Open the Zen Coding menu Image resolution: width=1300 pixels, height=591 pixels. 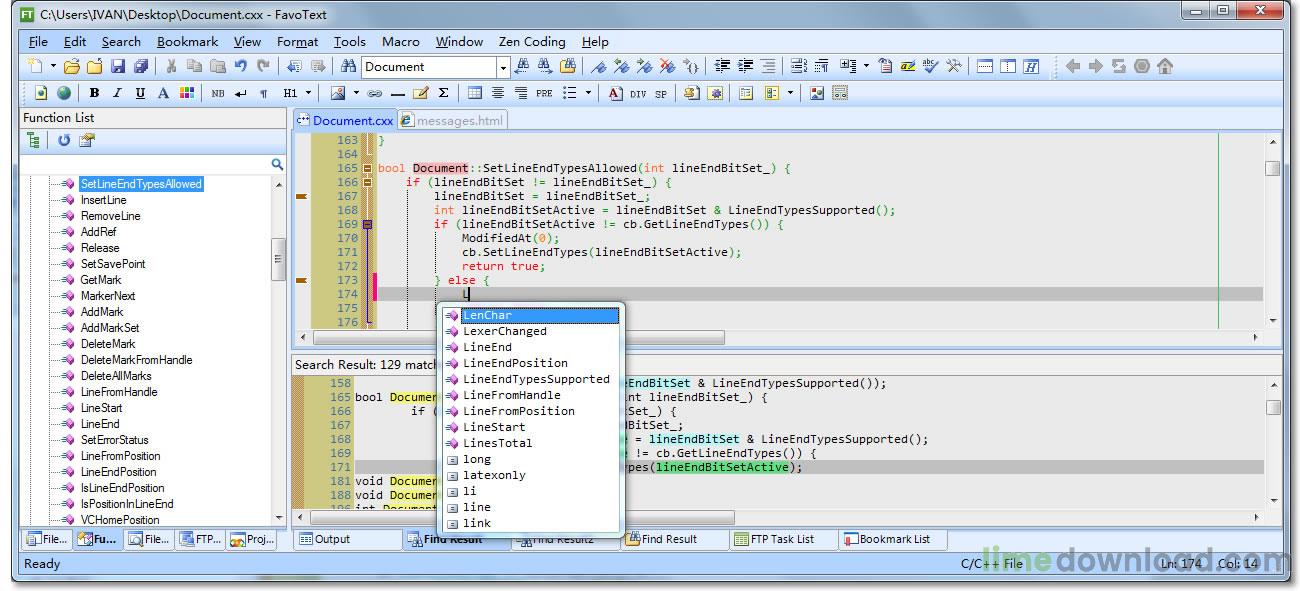pos(531,41)
